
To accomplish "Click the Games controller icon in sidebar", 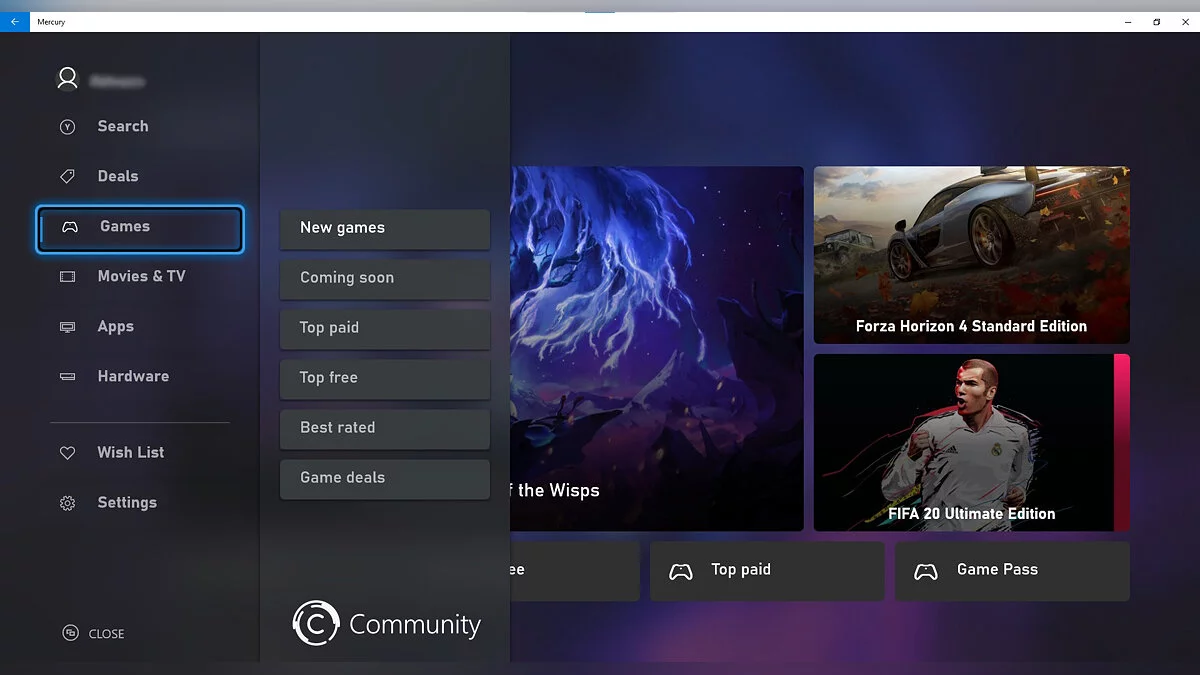I will click(x=70, y=227).
